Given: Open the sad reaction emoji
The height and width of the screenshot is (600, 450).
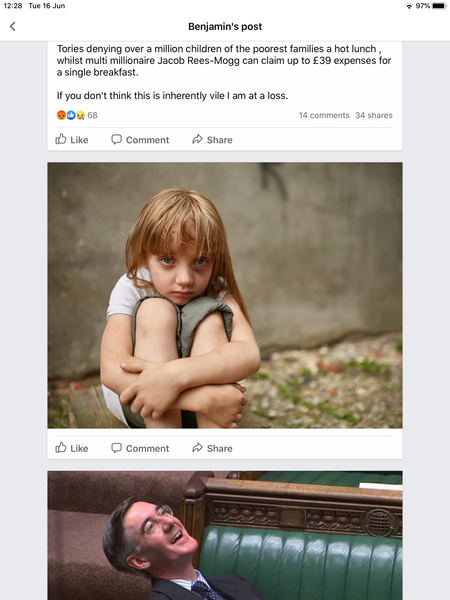Looking at the screenshot, I should click(80, 115).
